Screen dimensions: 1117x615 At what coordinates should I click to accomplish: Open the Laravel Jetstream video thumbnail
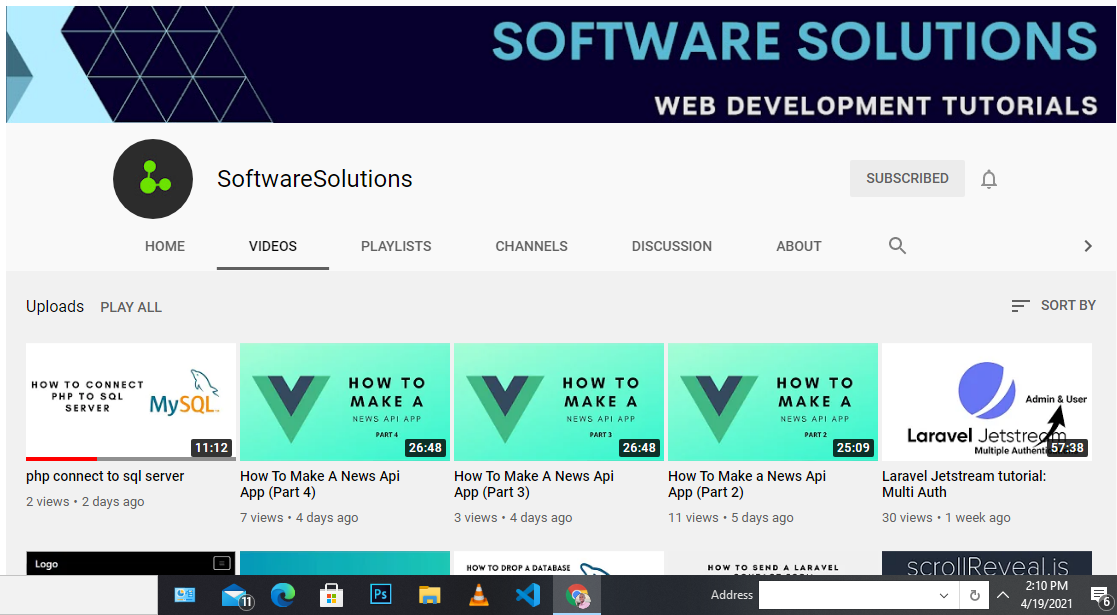click(x=987, y=402)
